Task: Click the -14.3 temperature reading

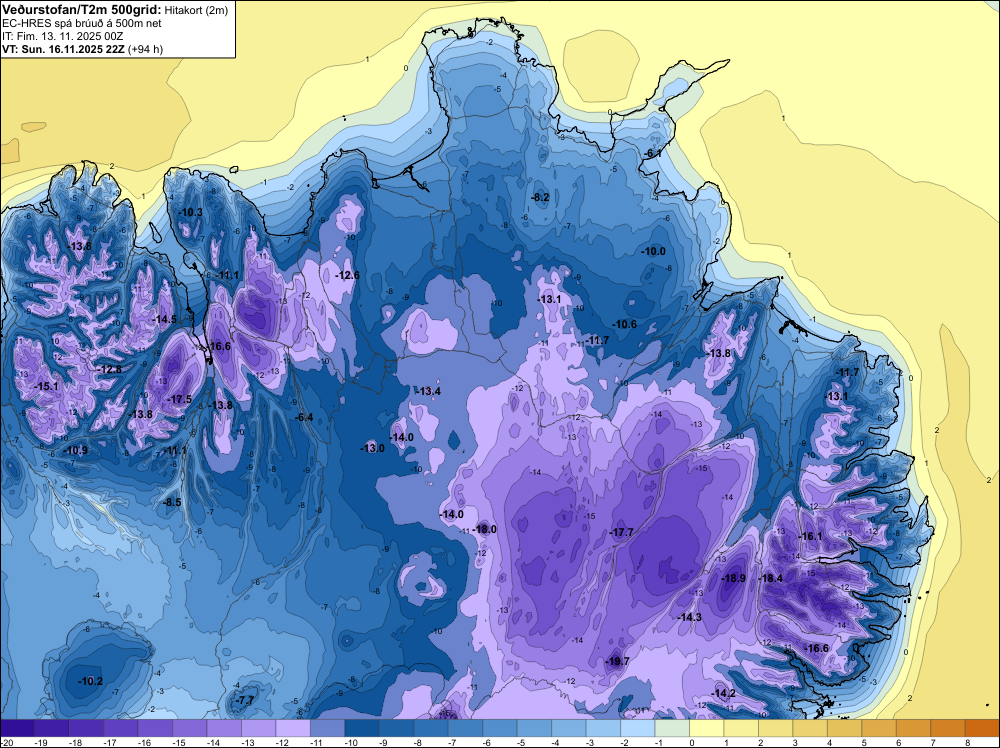Action: 689,617
